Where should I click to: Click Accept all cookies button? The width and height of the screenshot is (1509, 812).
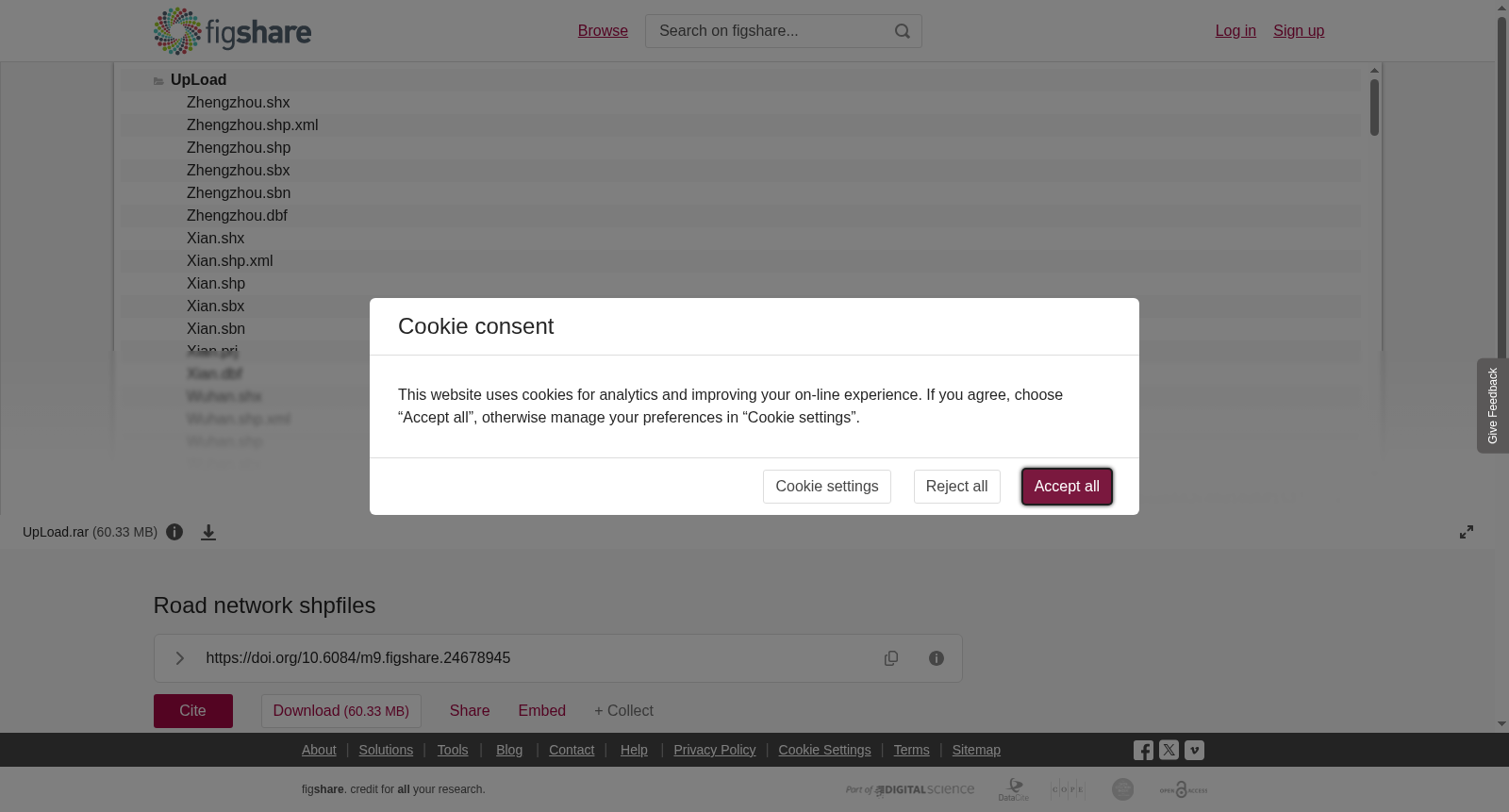1067,487
